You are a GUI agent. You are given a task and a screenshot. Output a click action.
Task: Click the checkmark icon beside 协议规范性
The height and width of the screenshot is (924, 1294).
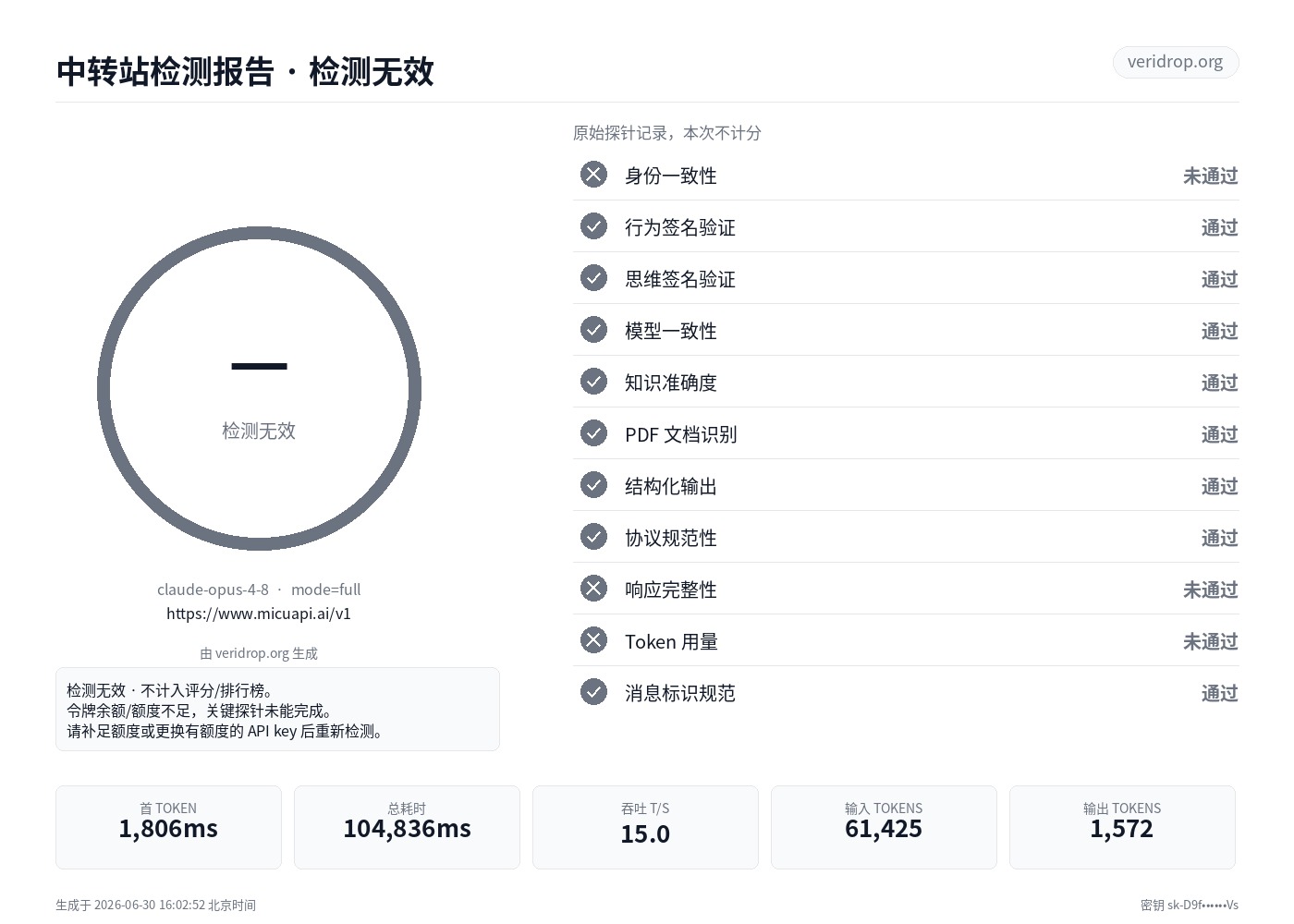point(593,537)
